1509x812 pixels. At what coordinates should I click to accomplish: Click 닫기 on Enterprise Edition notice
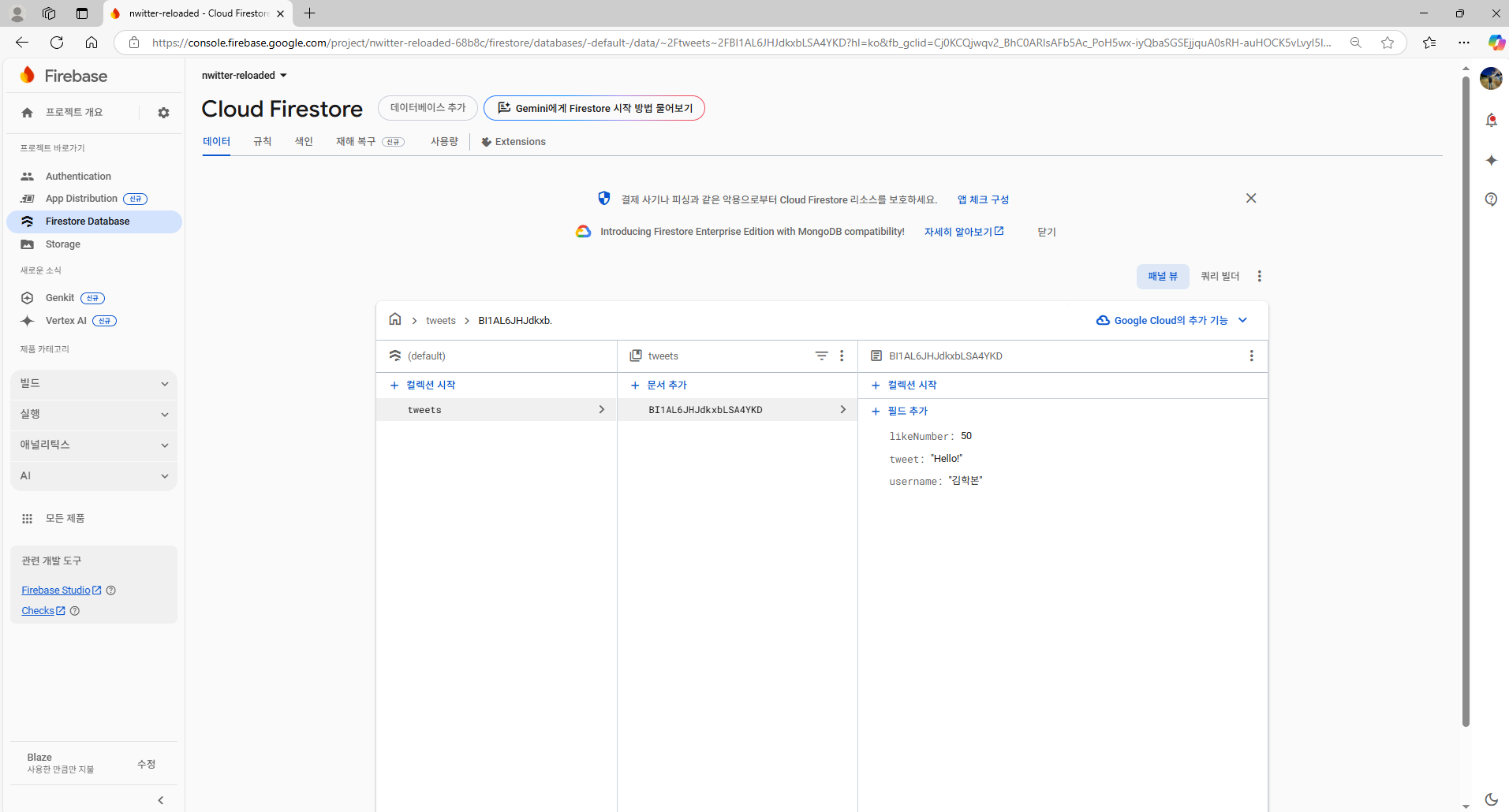click(x=1047, y=232)
